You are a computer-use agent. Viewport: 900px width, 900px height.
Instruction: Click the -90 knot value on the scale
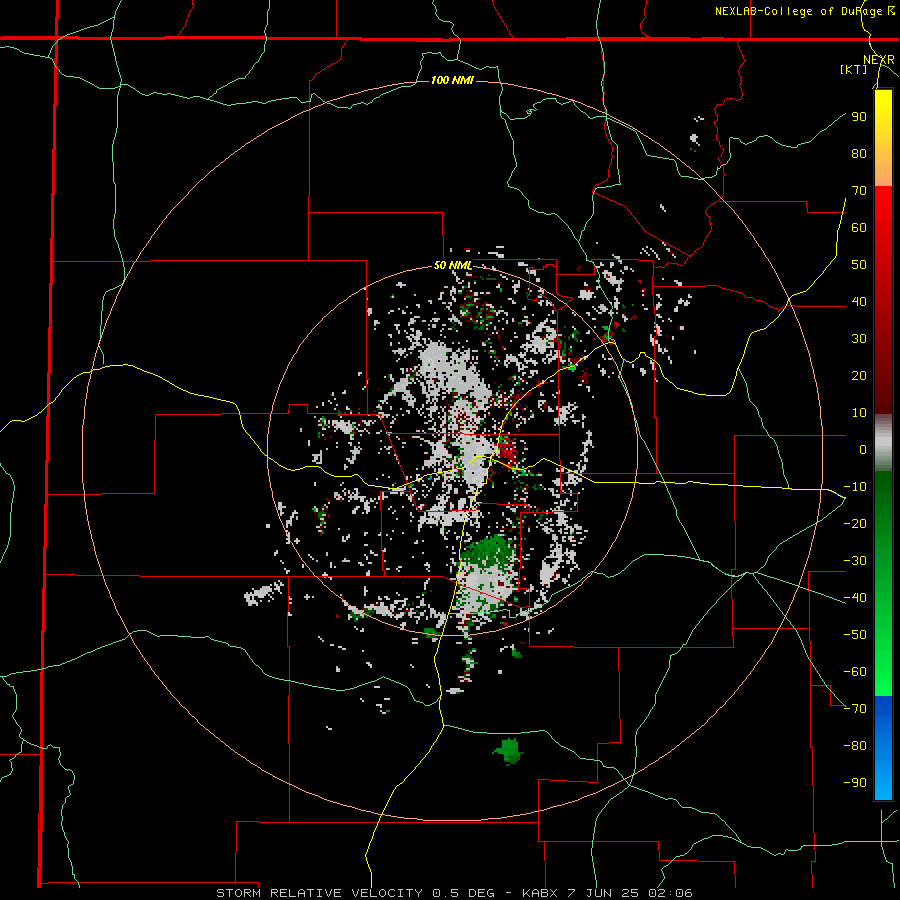click(x=855, y=782)
